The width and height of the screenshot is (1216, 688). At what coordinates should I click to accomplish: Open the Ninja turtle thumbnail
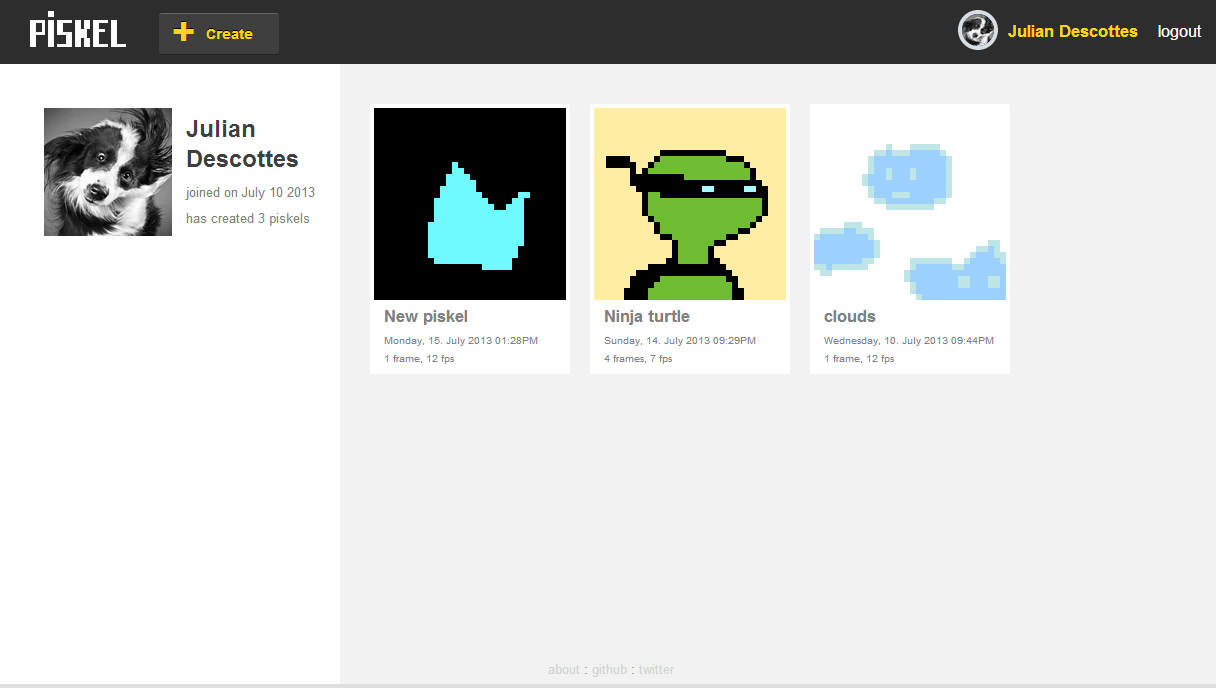[x=690, y=204]
